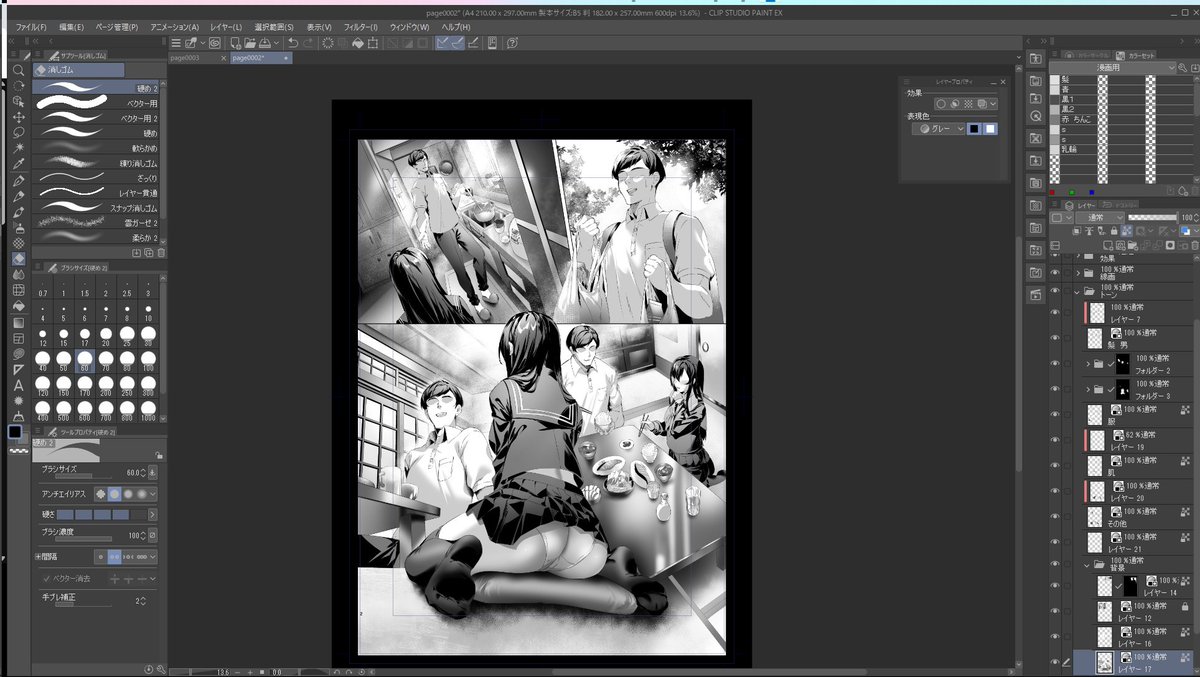The image size is (1200, 677).
Task: Collapse the 背景 layer folder
Action: pyautogui.click(x=1088, y=566)
